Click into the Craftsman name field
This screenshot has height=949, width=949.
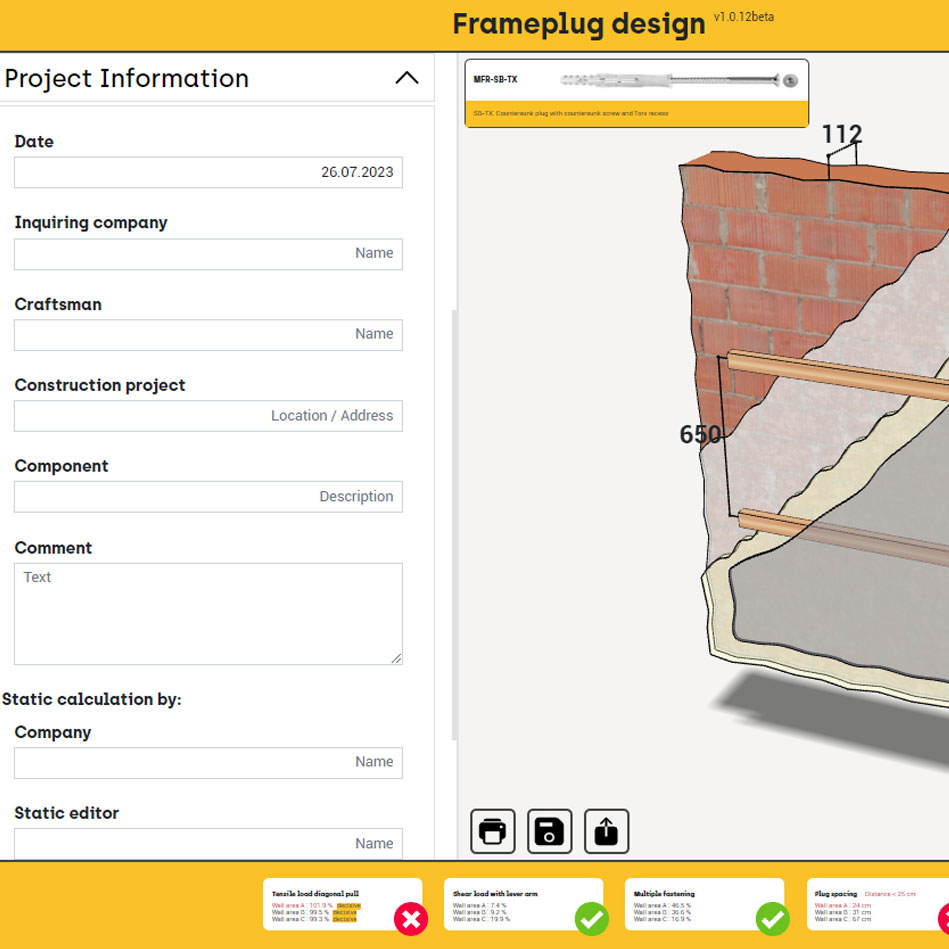click(207, 334)
